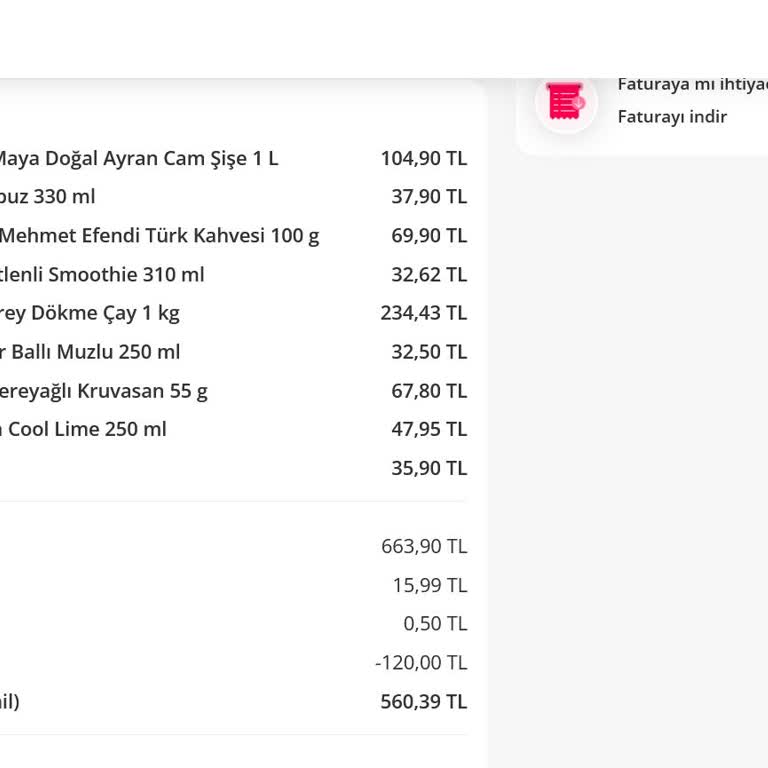Click the 0,50 TL charge amount
Image resolution: width=768 pixels, height=768 pixels.
coord(435,624)
